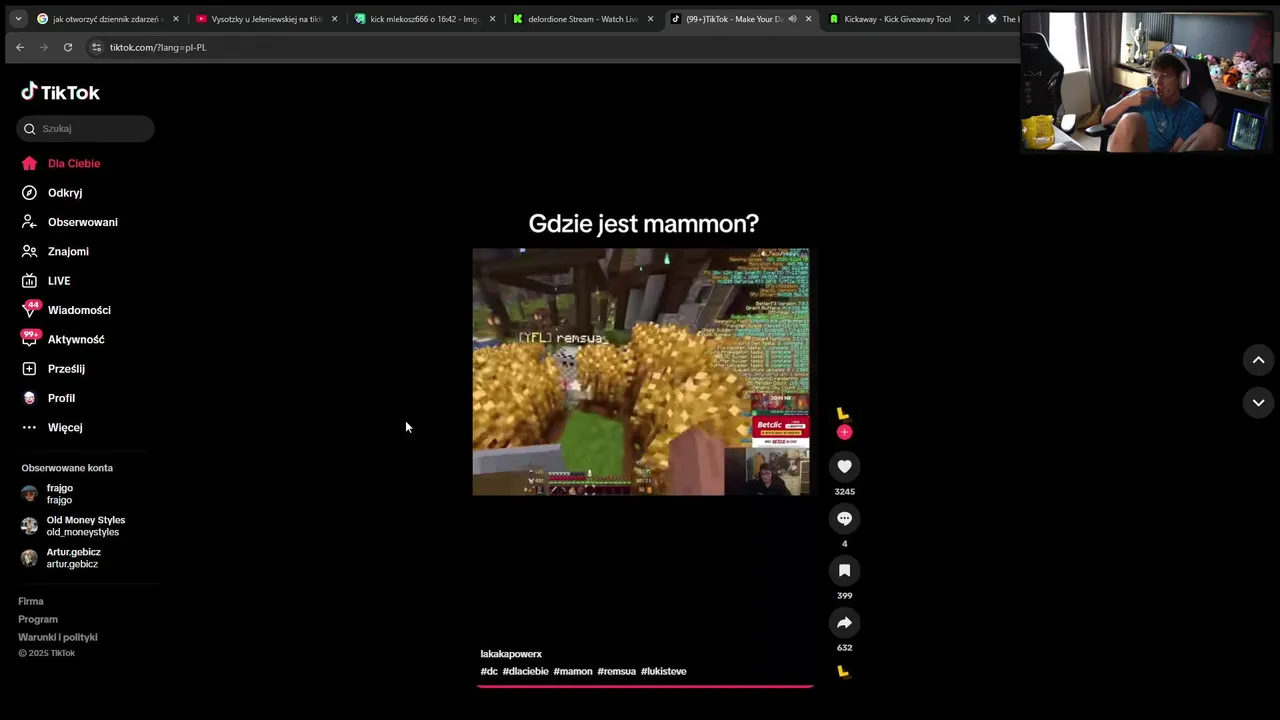Open Dla Ciebie feed

[x=74, y=163]
